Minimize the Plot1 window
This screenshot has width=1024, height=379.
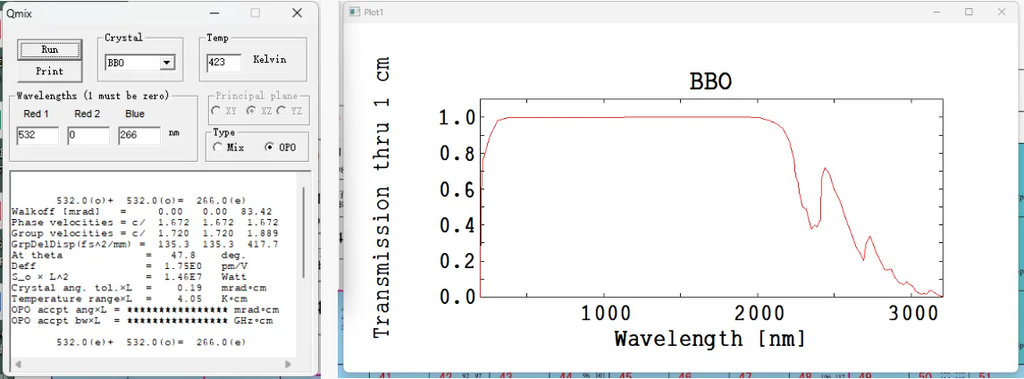[937, 12]
